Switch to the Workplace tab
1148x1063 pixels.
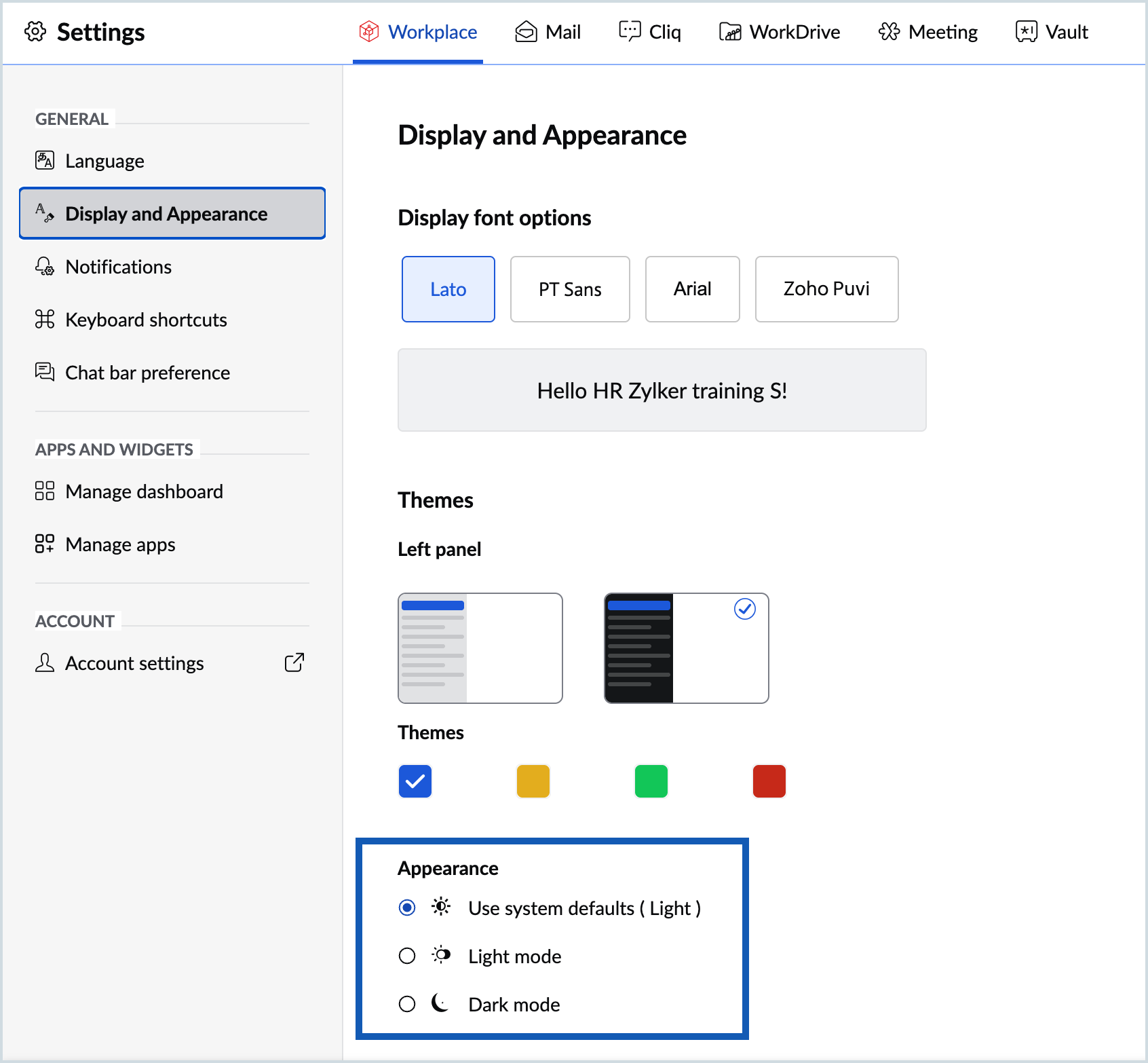[x=418, y=32]
